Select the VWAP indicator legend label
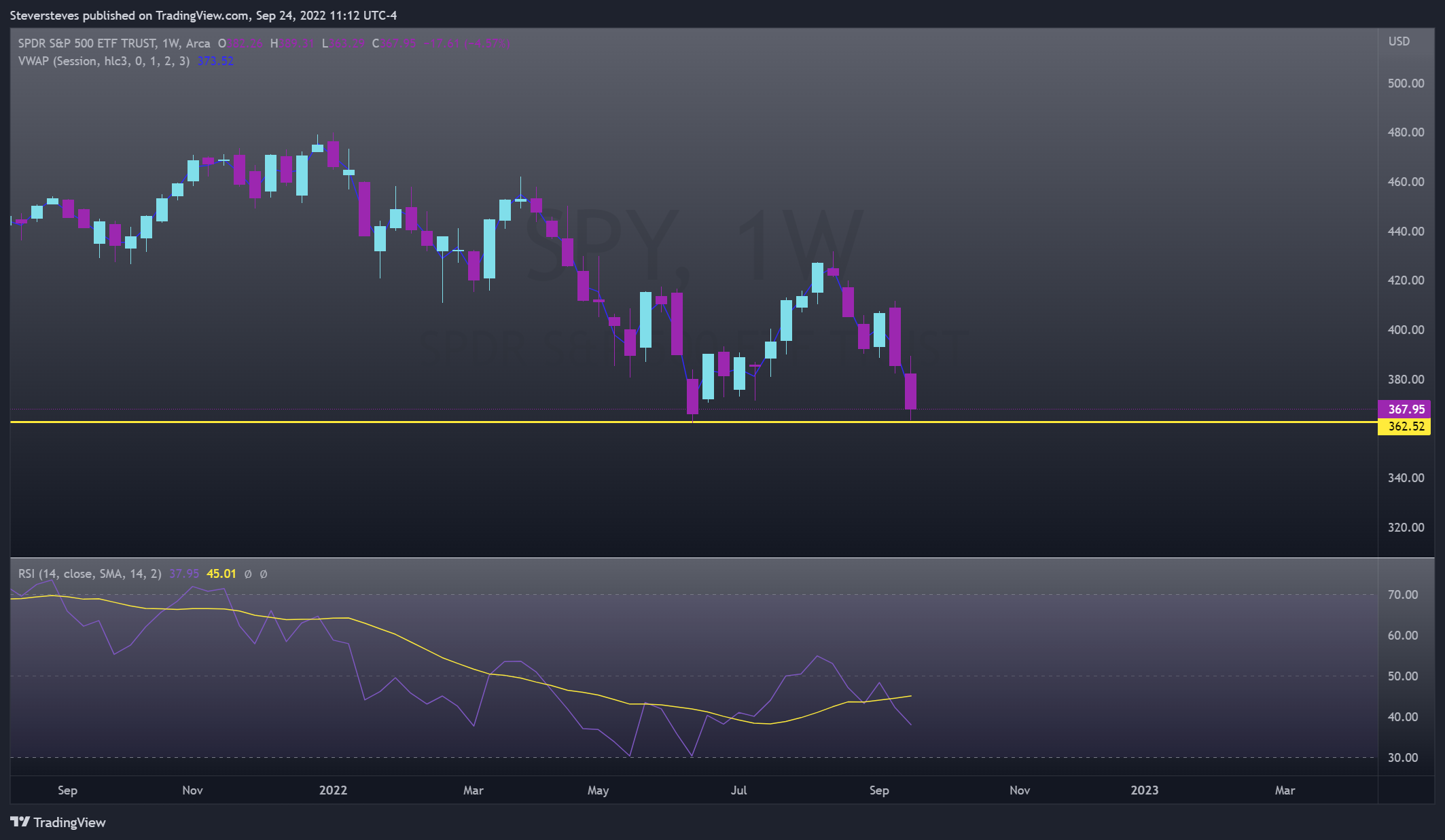Viewport: 1445px width, 840px height. [103, 61]
